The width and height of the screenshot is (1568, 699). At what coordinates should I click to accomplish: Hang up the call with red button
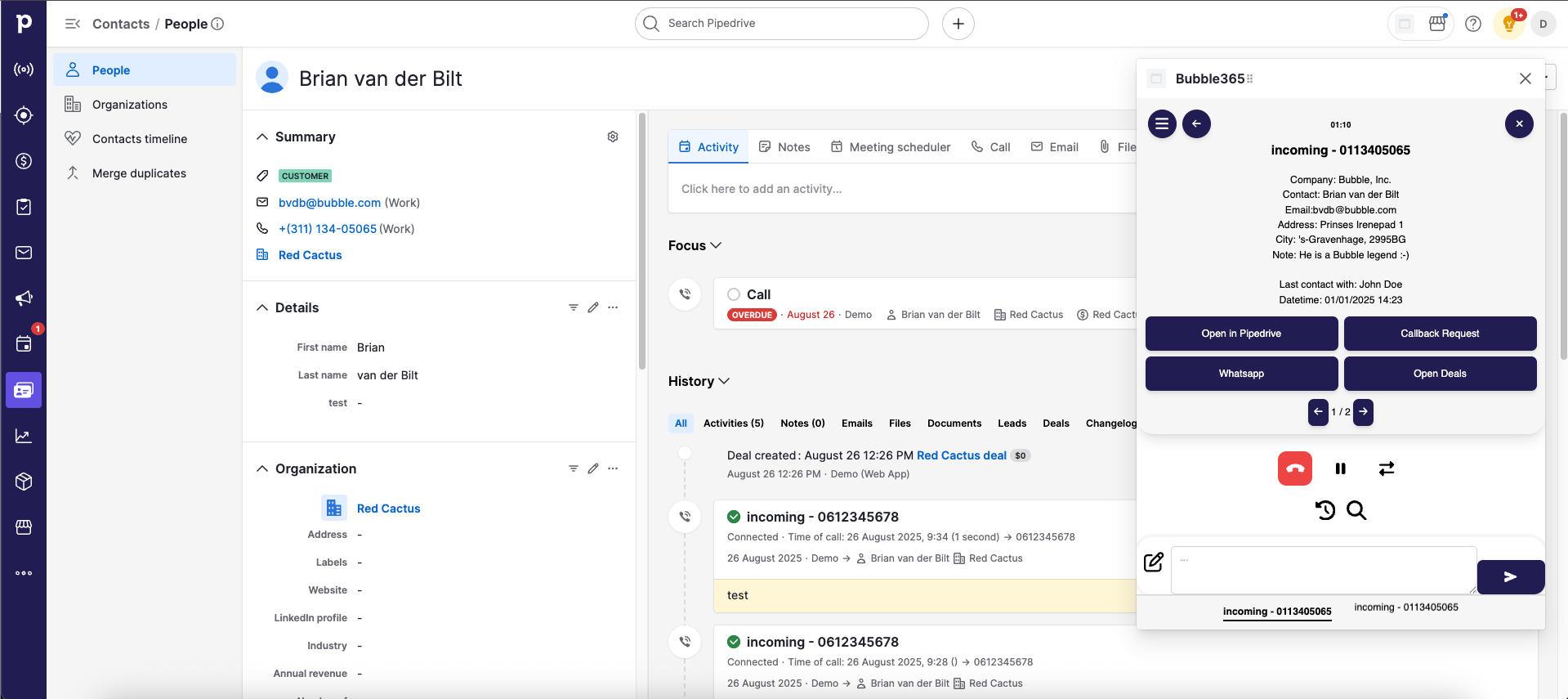pos(1294,468)
